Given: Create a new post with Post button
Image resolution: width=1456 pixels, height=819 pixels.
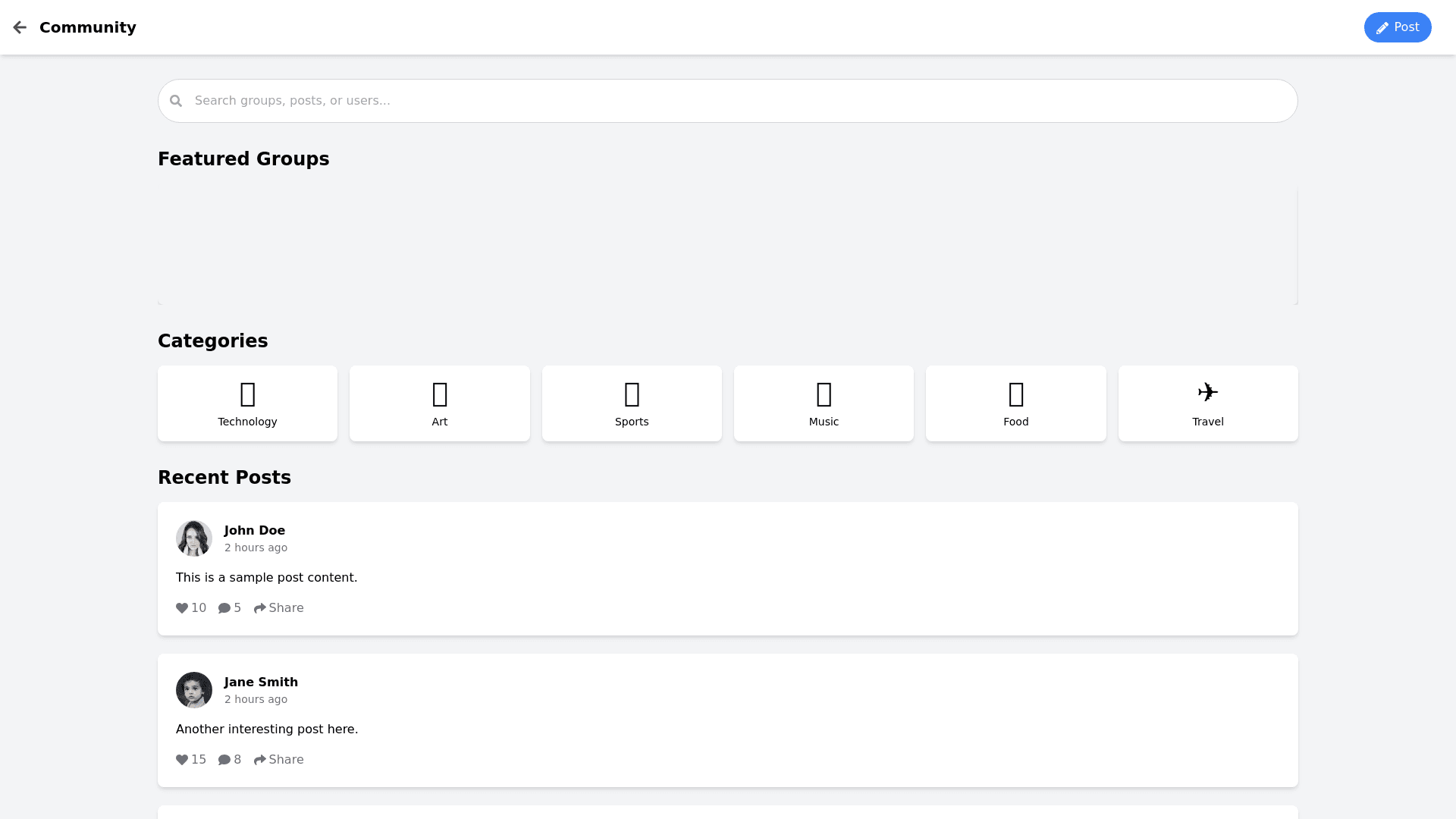Looking at the screenshot, I should (x=1397, y=27).
